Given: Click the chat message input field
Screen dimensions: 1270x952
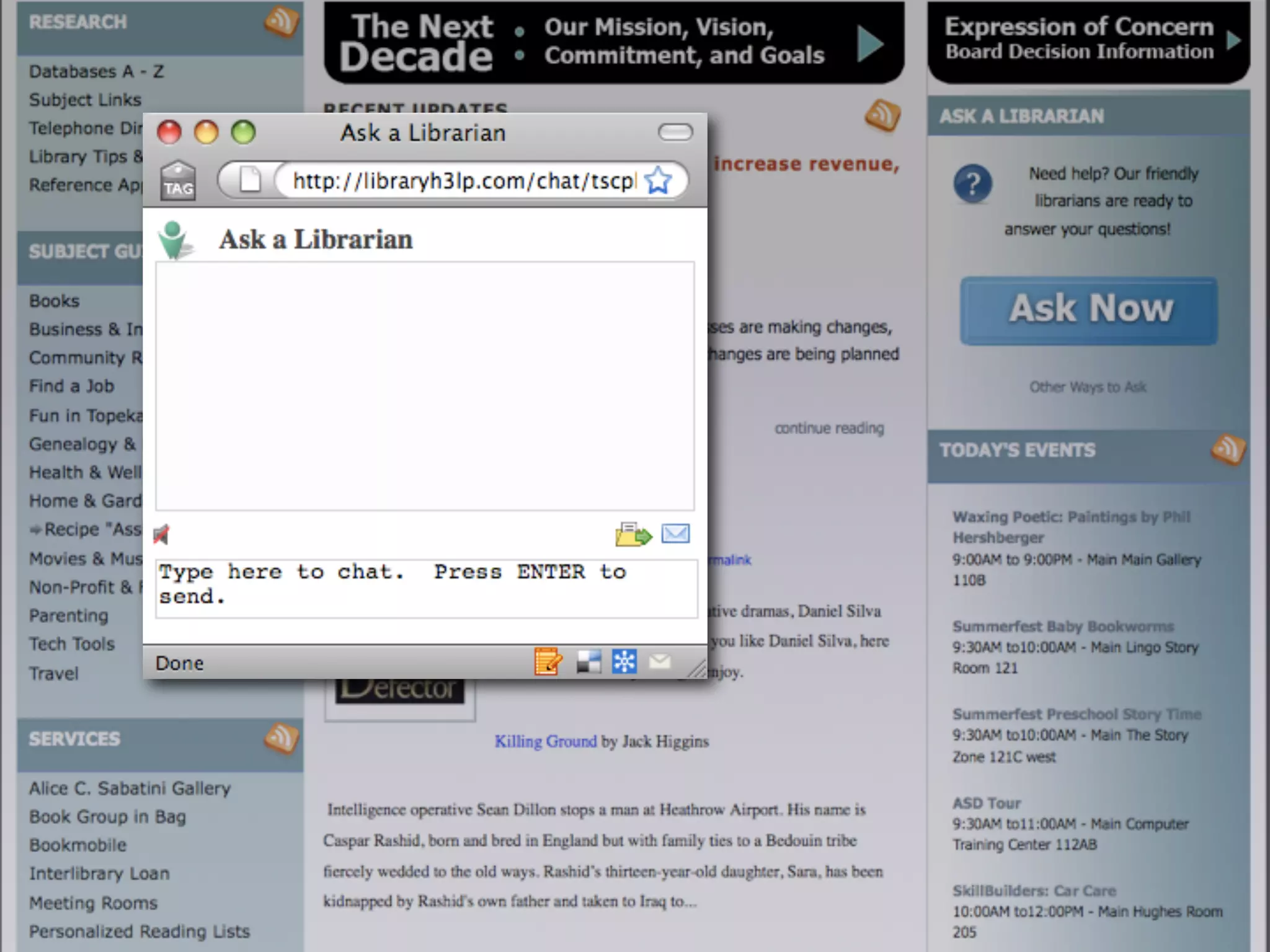Looking at the screenshot, I should pos(426,588).
